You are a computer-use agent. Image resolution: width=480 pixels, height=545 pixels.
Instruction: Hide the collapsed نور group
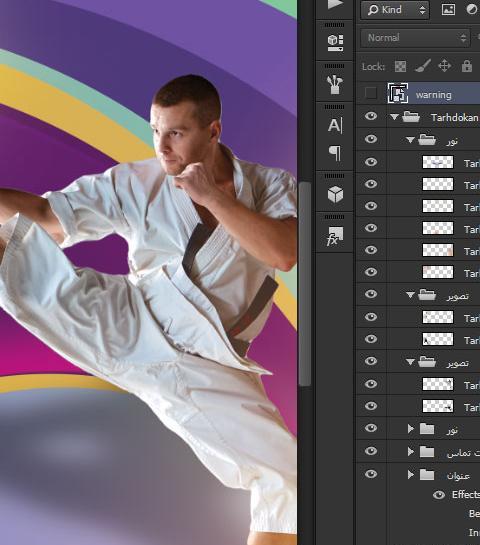(x=371, y=428)
